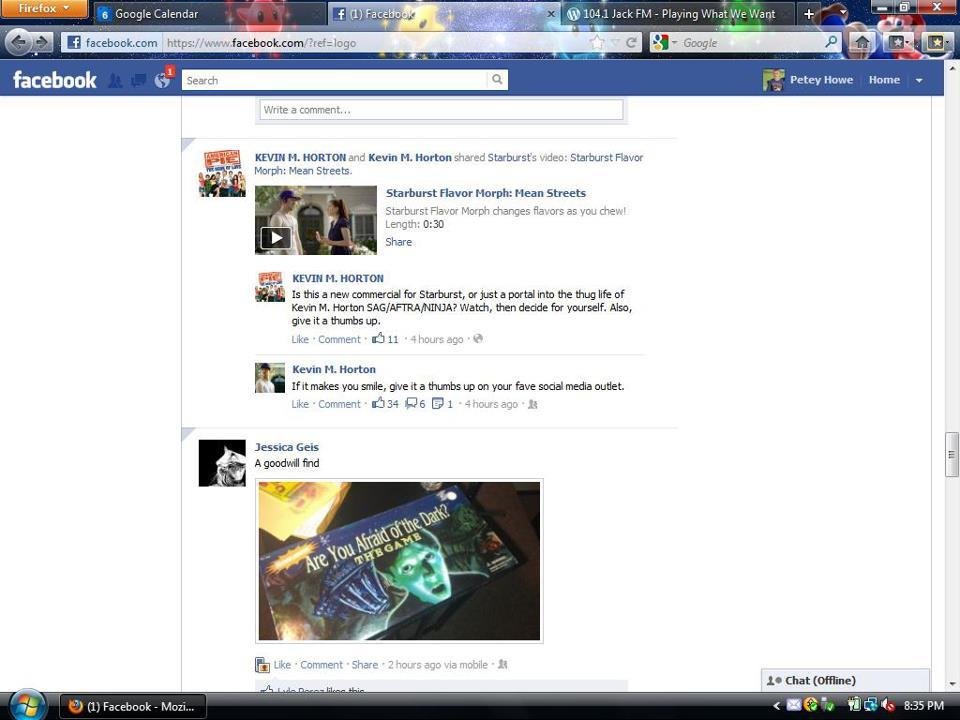960x720 pixels.
Task: Reload the page with the refresh icon
Action: (x=631, y=43)
